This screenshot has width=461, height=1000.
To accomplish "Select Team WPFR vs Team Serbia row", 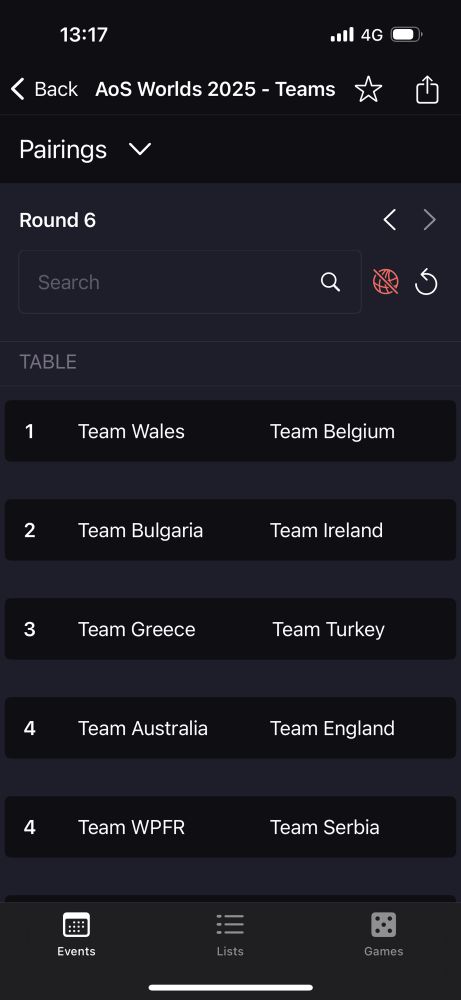I will point(230,827).
